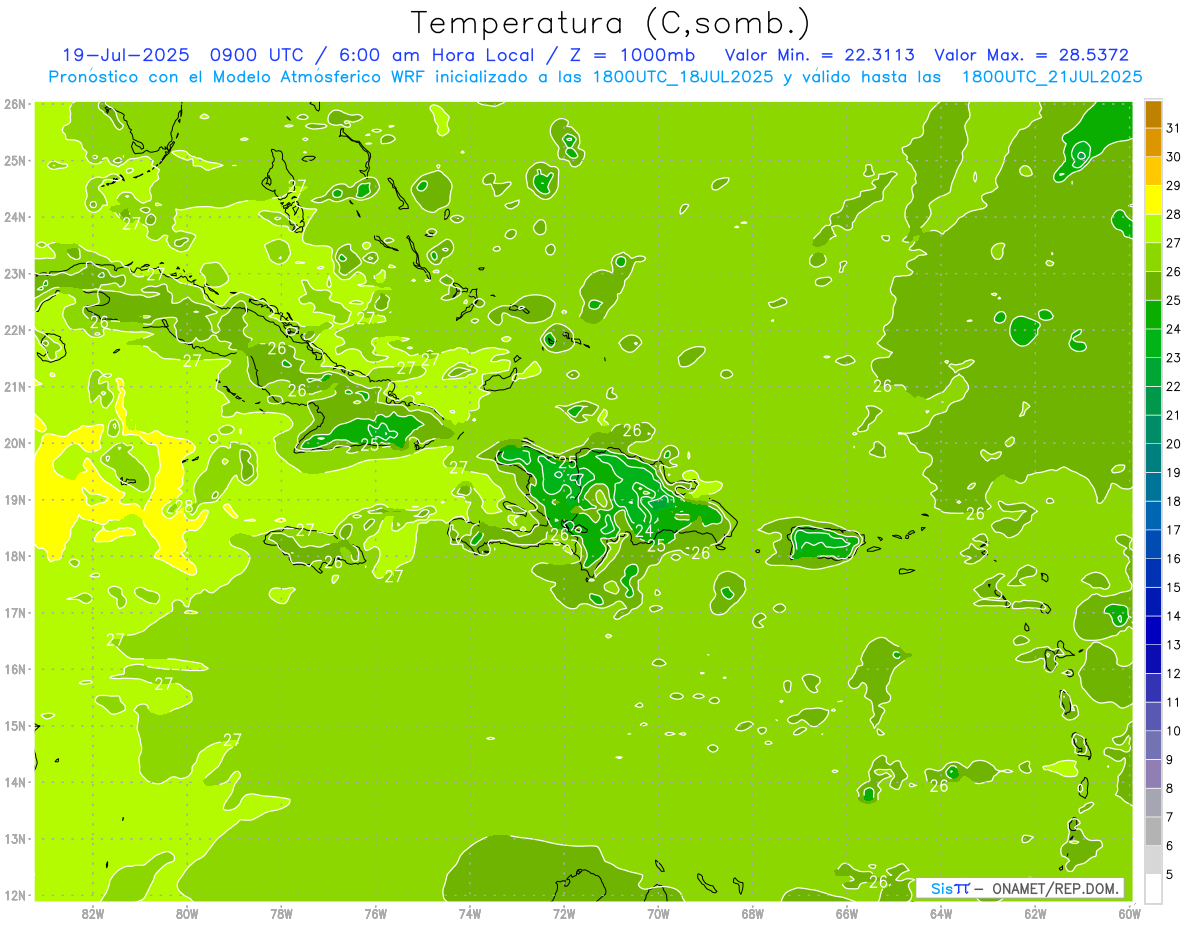Click the 70W longitude axis label

(658, 913)
